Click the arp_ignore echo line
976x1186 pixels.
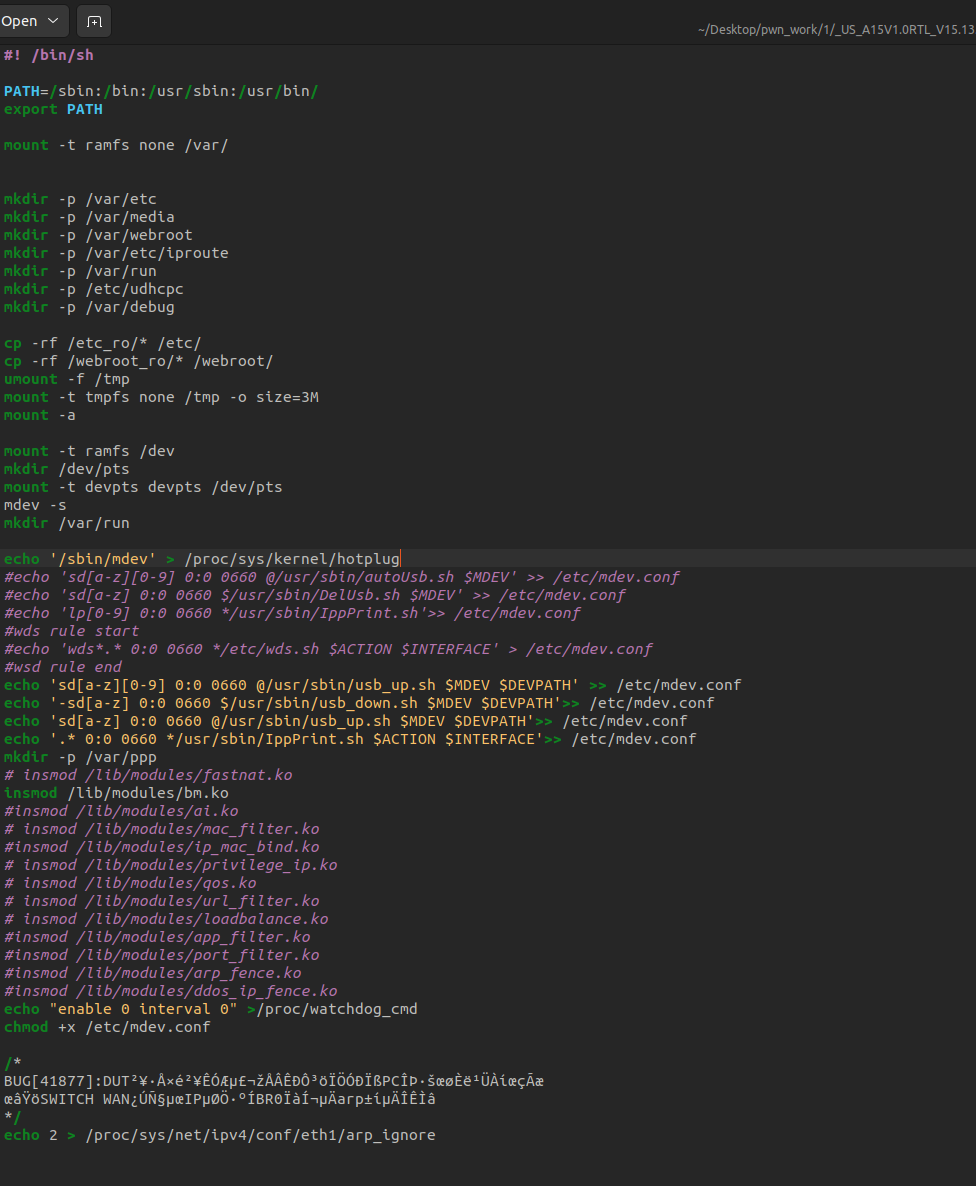tap(219, 1135)
